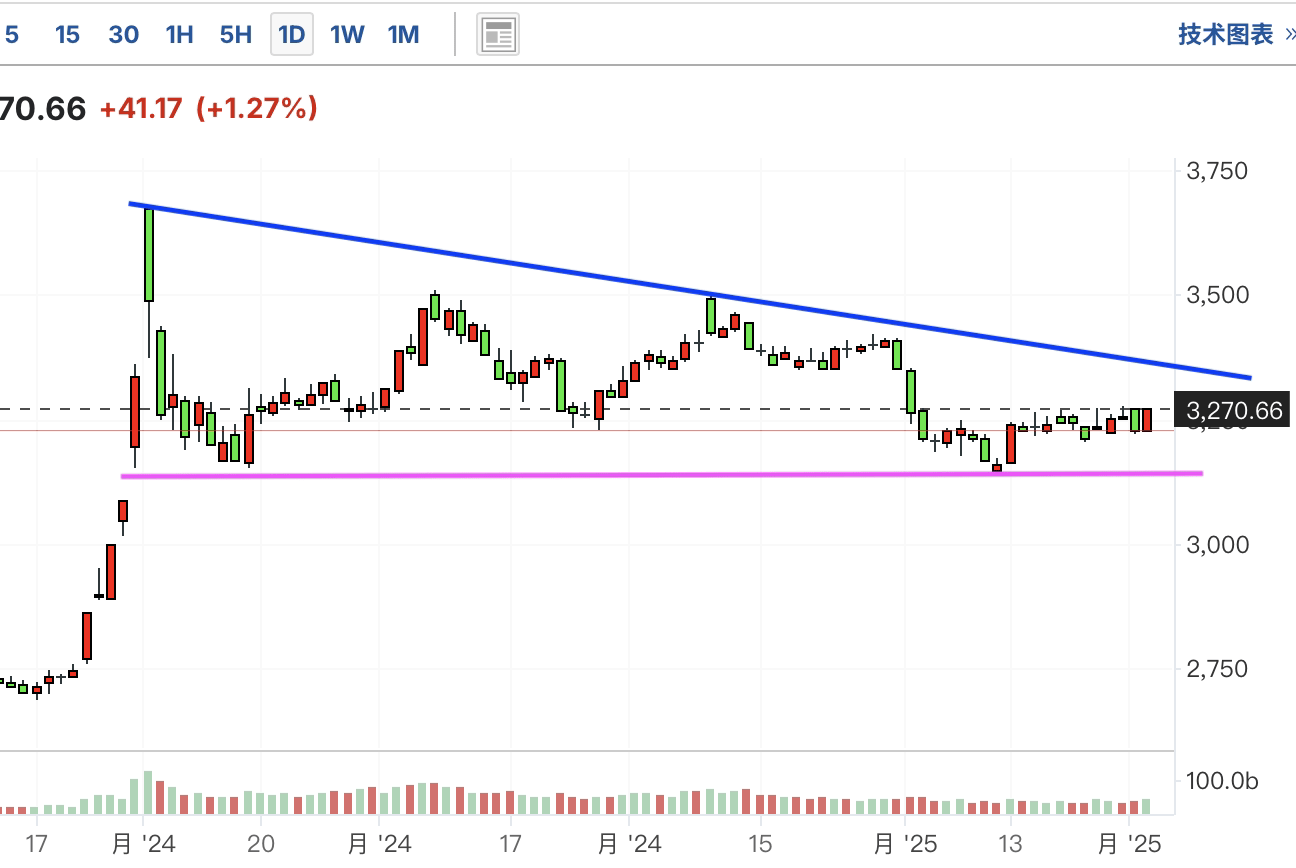Switch to the 1W weekly timeframe
This screenshot has width=1296, height=868.
click(x=347, y=35)
